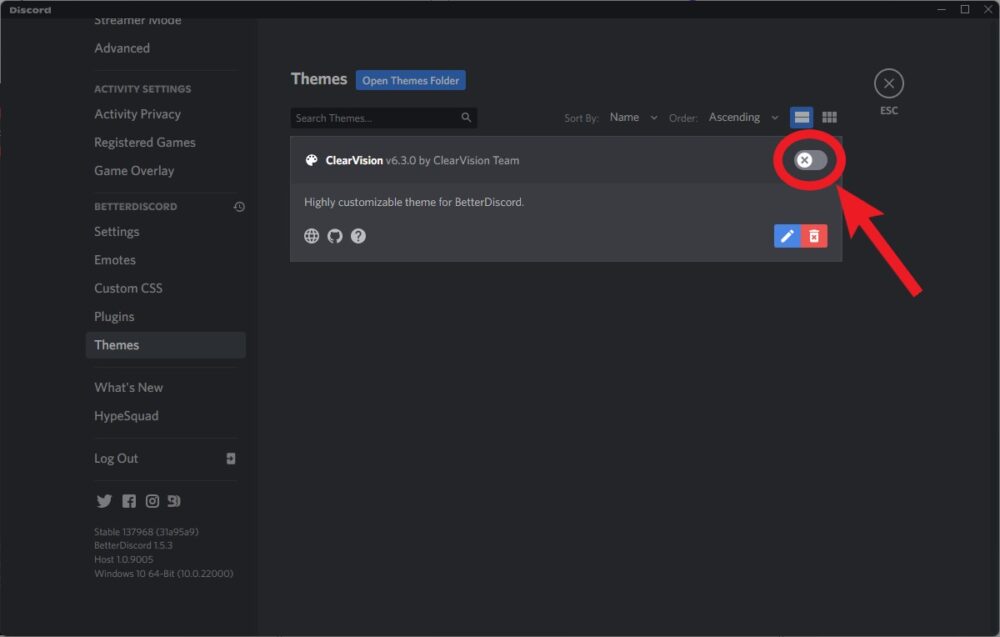Open the ClearVision website via globe icon

click(312, 236)
